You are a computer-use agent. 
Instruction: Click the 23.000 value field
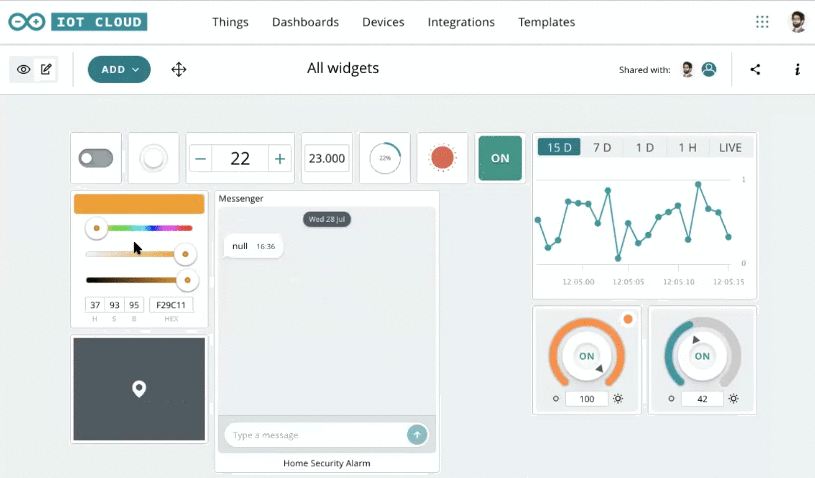coord(327,158)
